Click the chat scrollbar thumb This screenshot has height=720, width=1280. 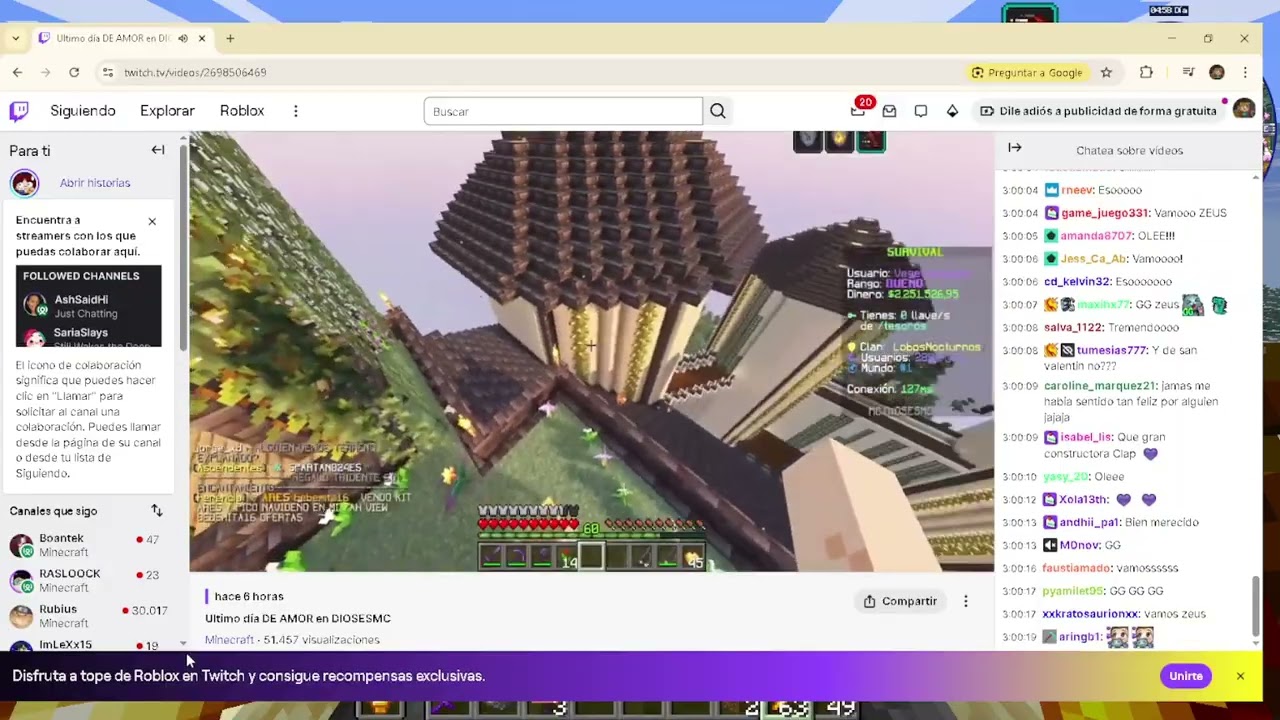1256,605
